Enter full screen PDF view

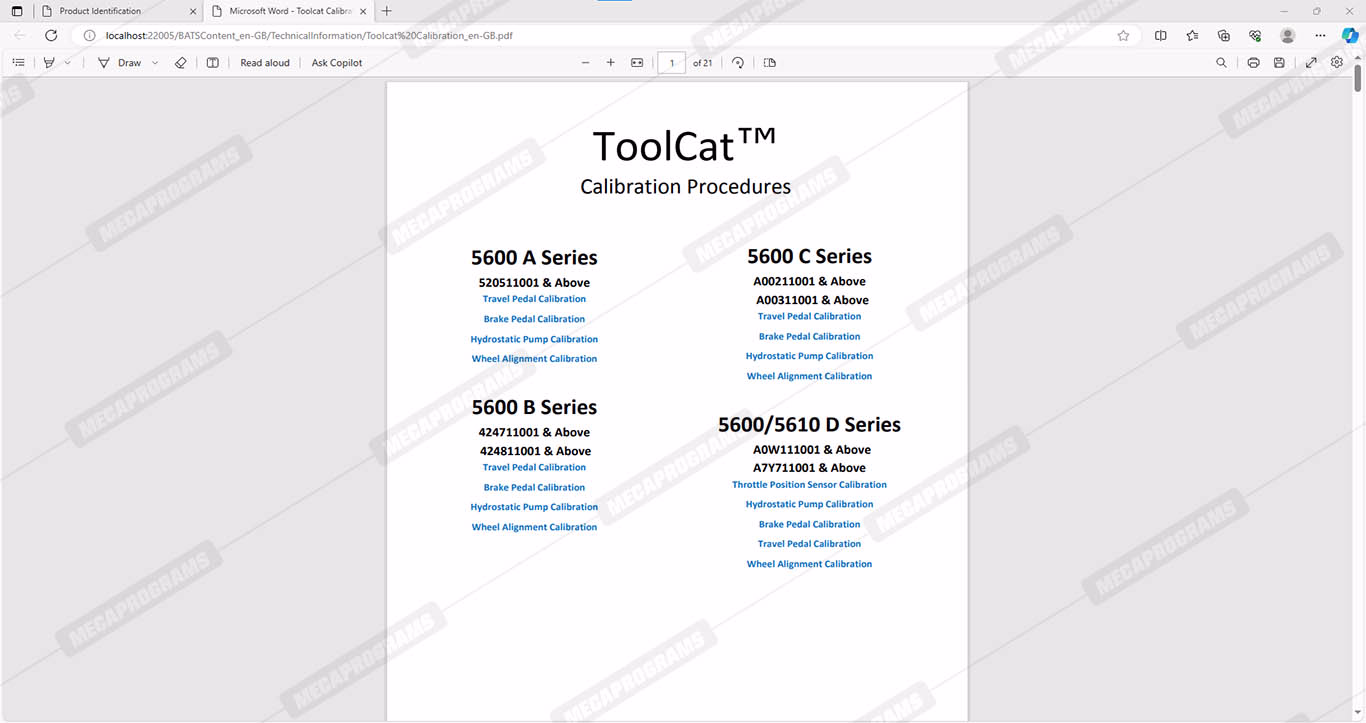coord(1311,62)
